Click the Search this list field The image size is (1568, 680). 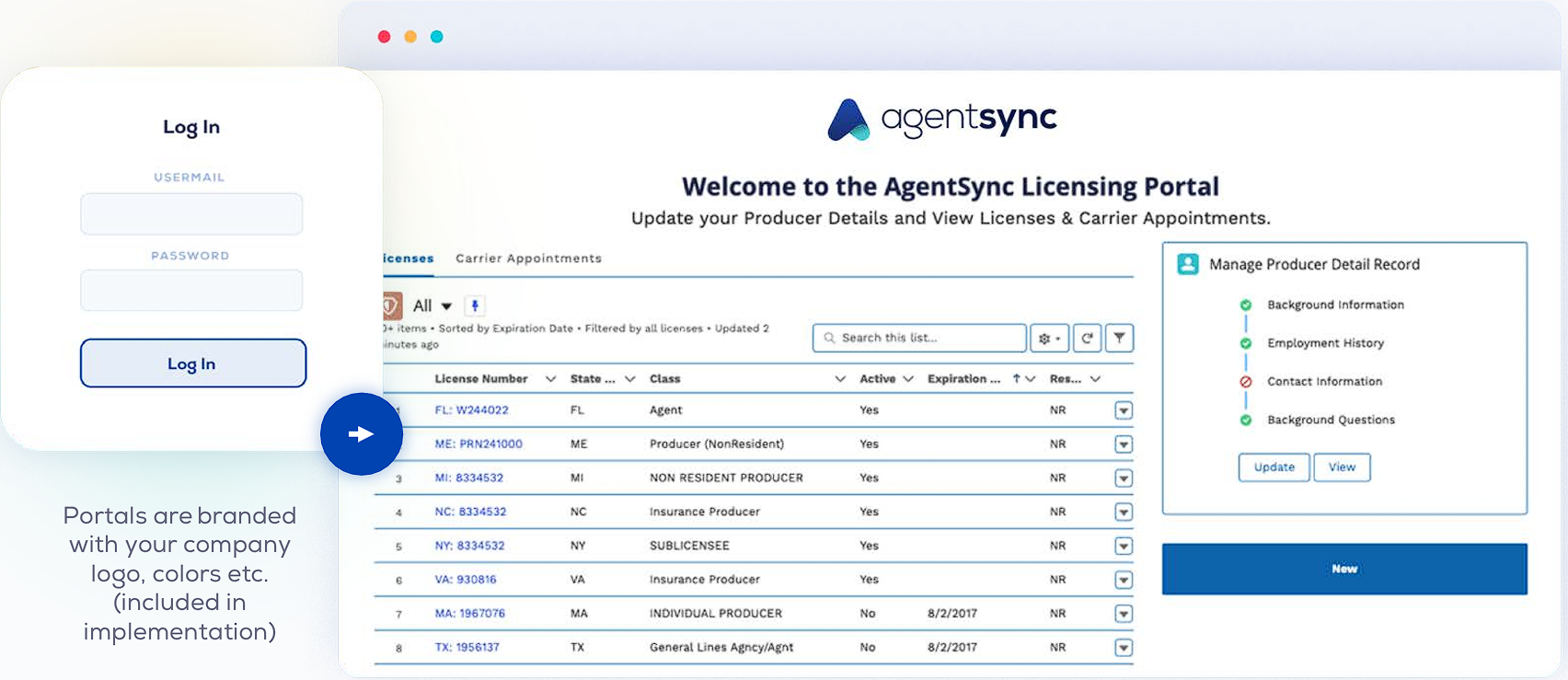[919, 338]
